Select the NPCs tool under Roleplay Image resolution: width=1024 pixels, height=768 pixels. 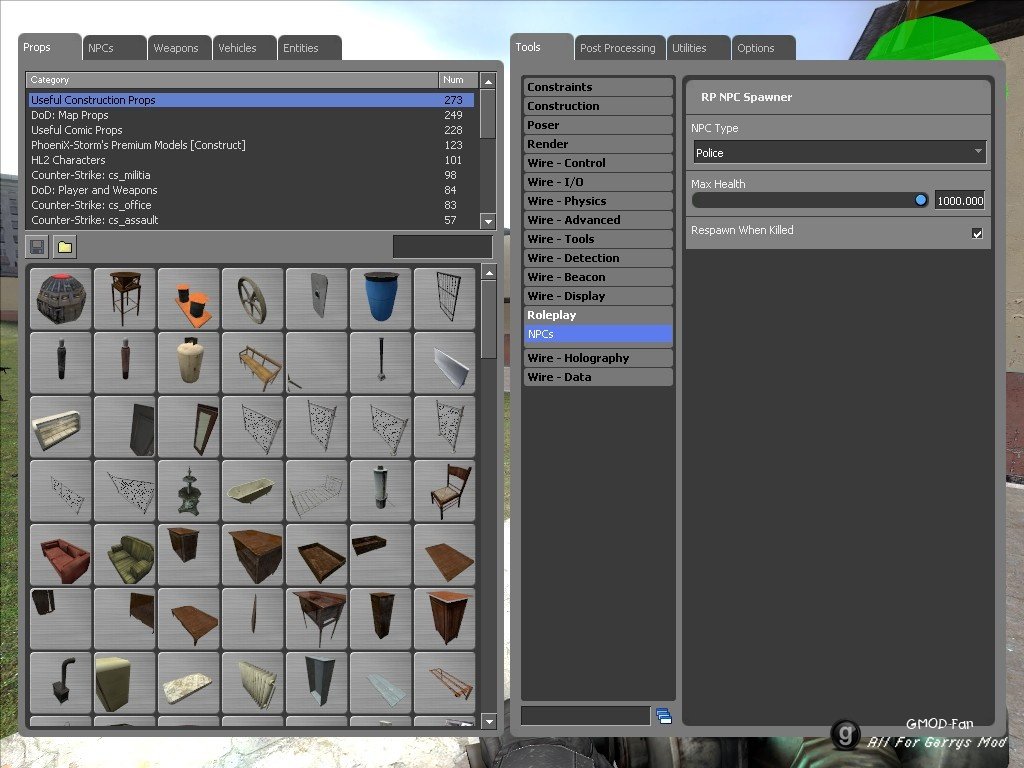(x=598, y=334)
